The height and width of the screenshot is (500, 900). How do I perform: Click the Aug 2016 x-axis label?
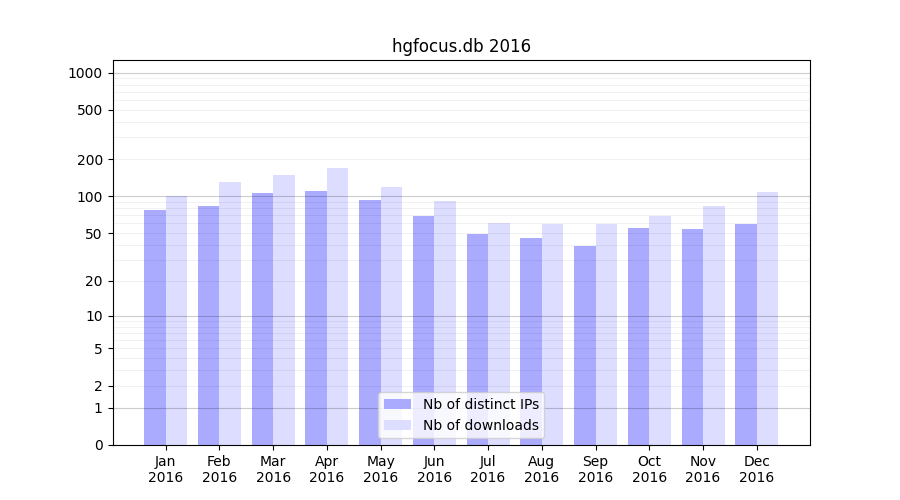click(x=542, y=469)
